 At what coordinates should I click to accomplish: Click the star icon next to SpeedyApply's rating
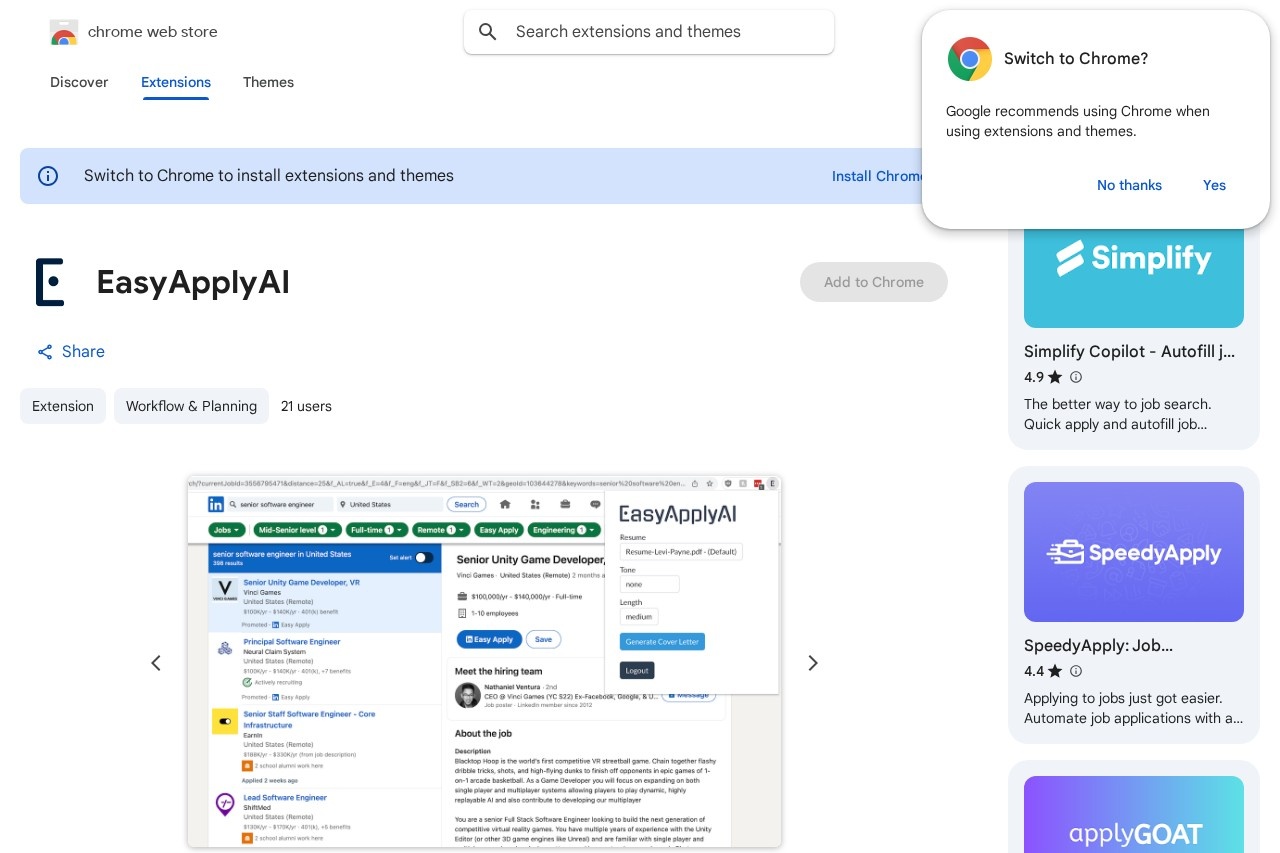point(1055,671)
